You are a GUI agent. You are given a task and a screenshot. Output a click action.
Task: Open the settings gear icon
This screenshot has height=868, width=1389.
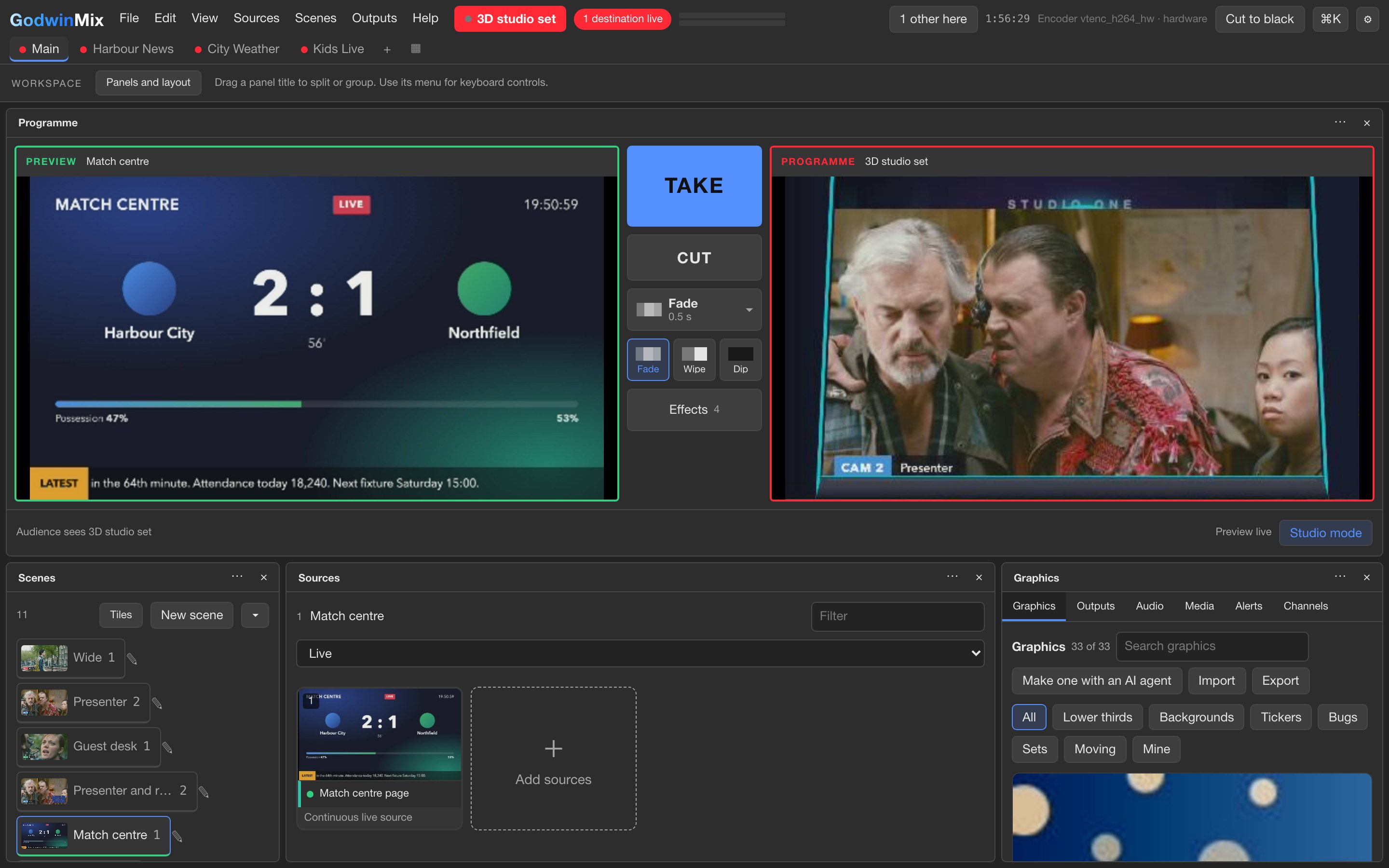[x=1367, y=19]
